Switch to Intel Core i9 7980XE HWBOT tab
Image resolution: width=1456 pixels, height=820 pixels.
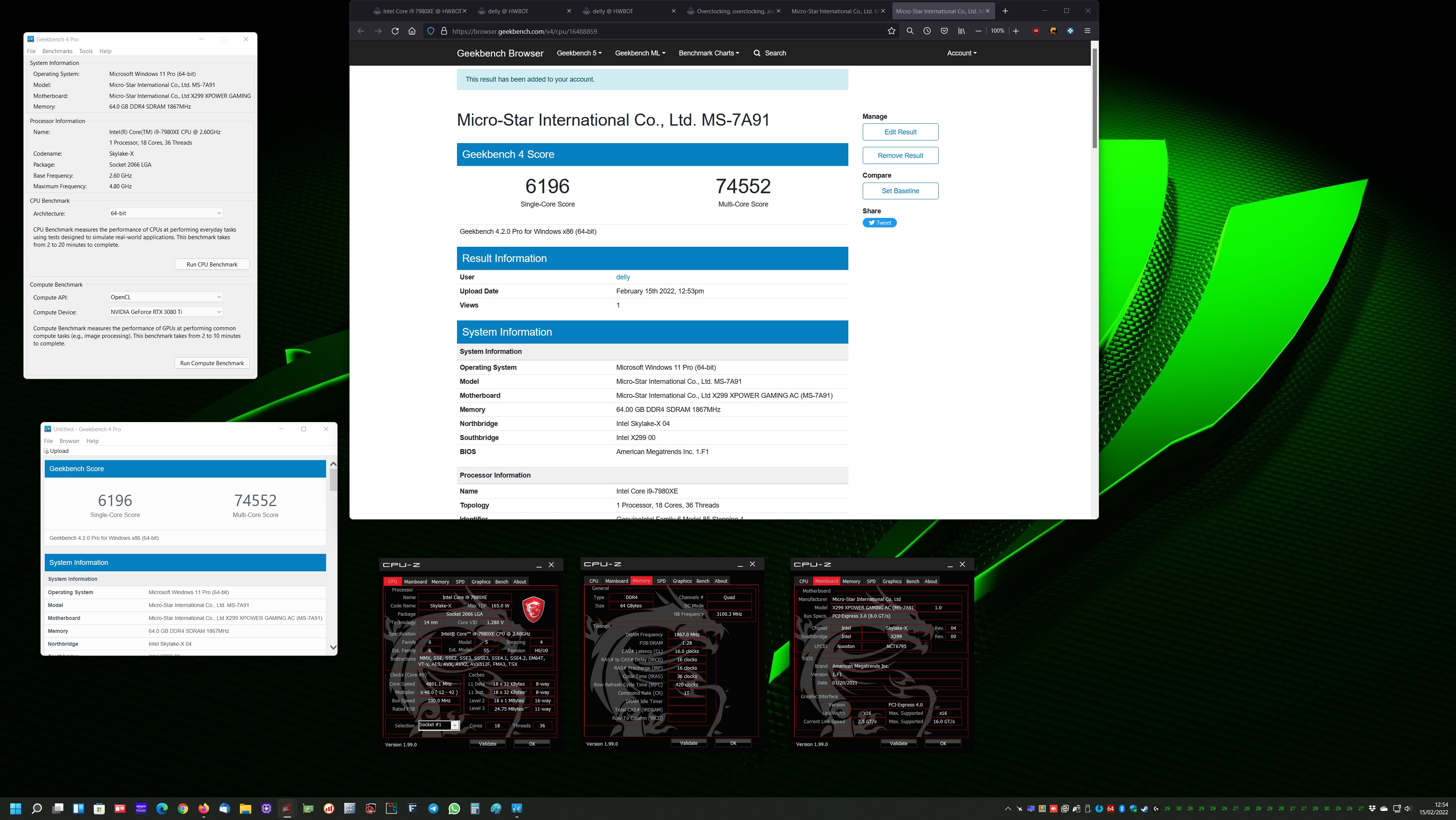tap(419, 11)
